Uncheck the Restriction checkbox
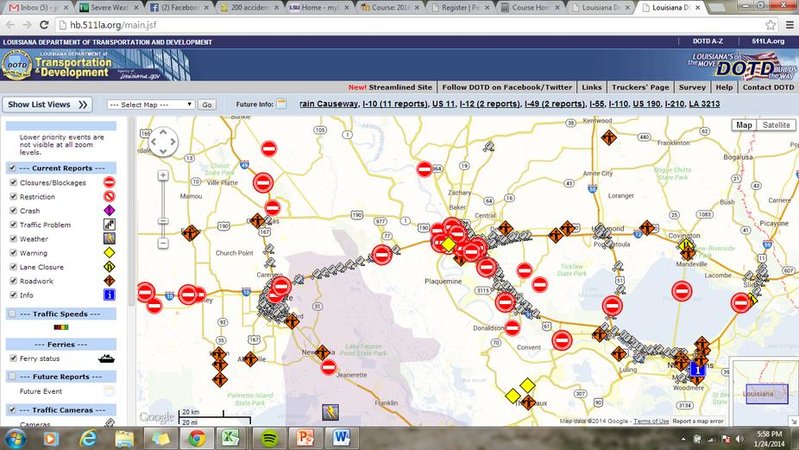 (x=14, y=196)
